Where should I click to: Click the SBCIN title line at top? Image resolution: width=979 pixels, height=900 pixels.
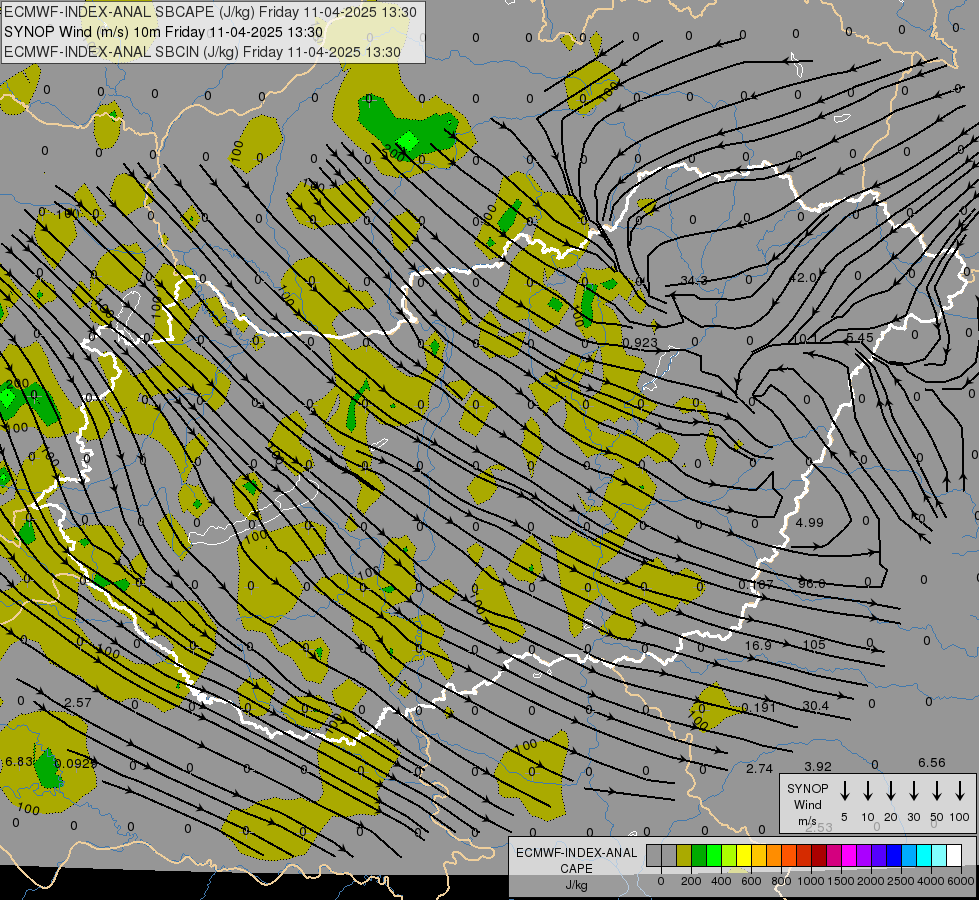(x=202, y=52)
